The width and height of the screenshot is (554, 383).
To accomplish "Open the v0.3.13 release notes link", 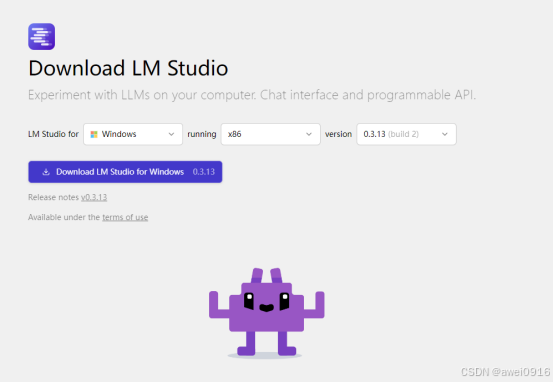I will [x=94, y=197].
